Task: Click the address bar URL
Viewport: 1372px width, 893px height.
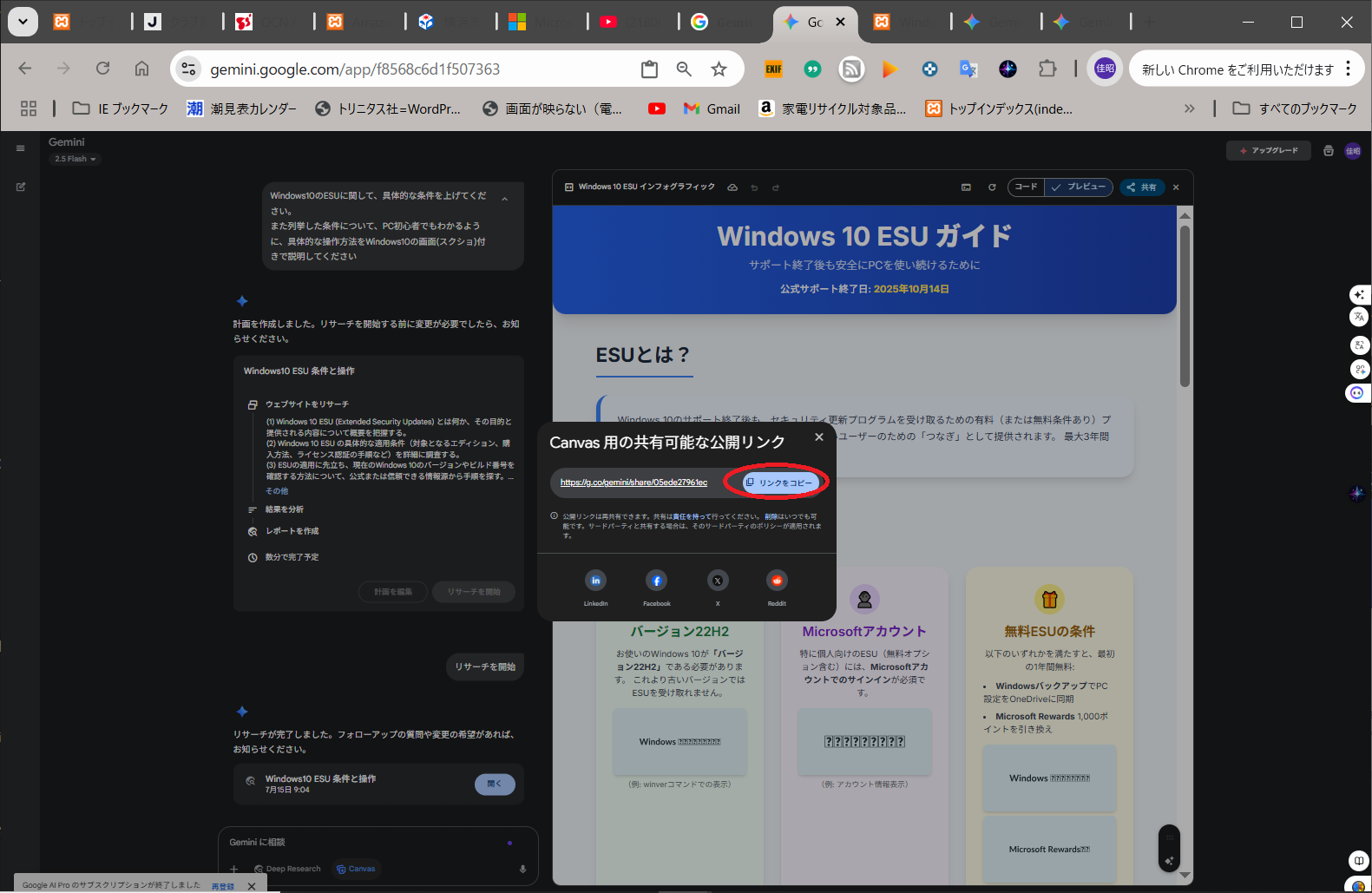Action: [355, 69]
